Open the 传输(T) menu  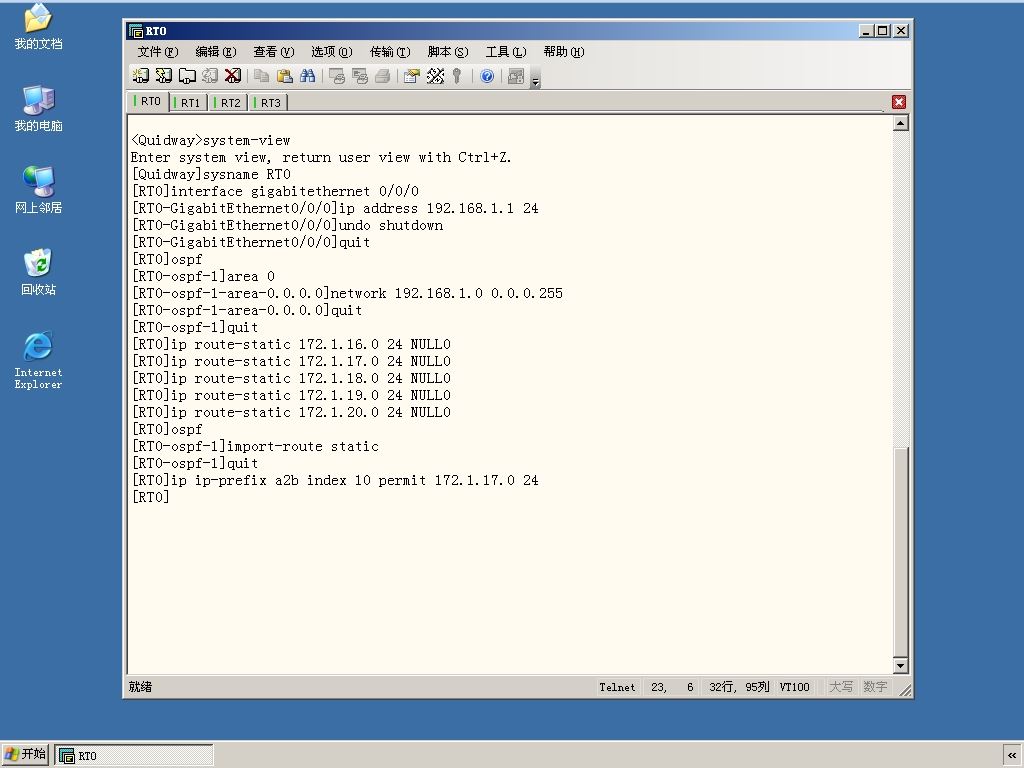click(390, 52)
